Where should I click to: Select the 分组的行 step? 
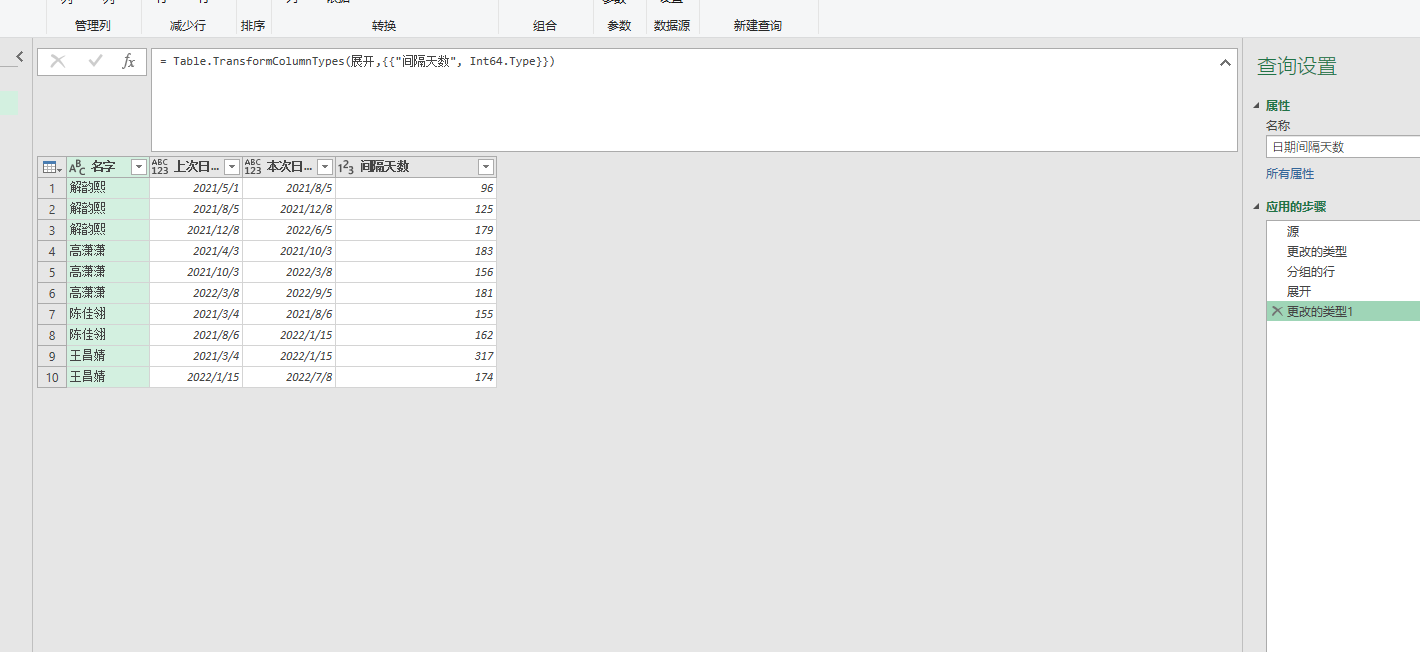(1303, 271)
